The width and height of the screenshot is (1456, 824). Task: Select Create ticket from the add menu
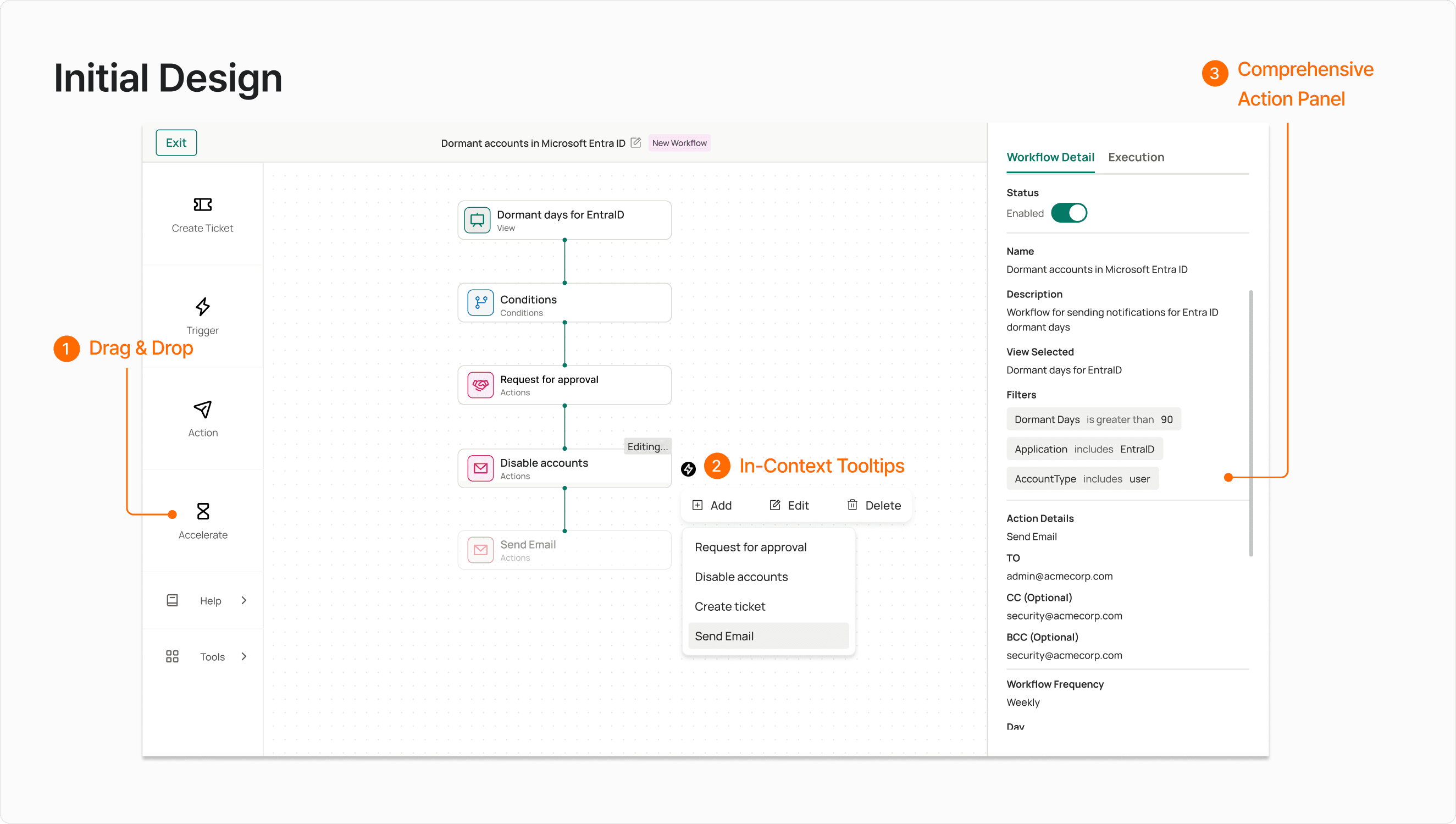point(729,607)
